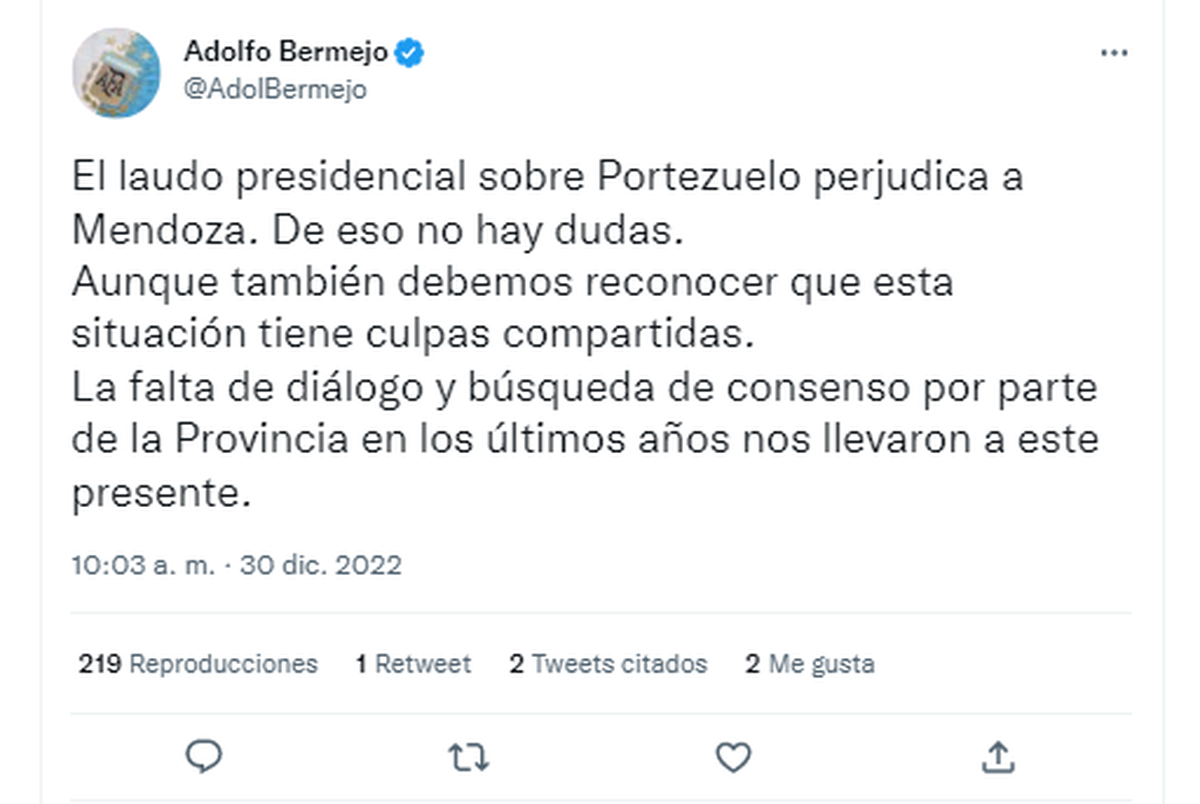Click the 10:03 a. m. timestamp
Screen dimensions: 1200x804
pos(143,565)
